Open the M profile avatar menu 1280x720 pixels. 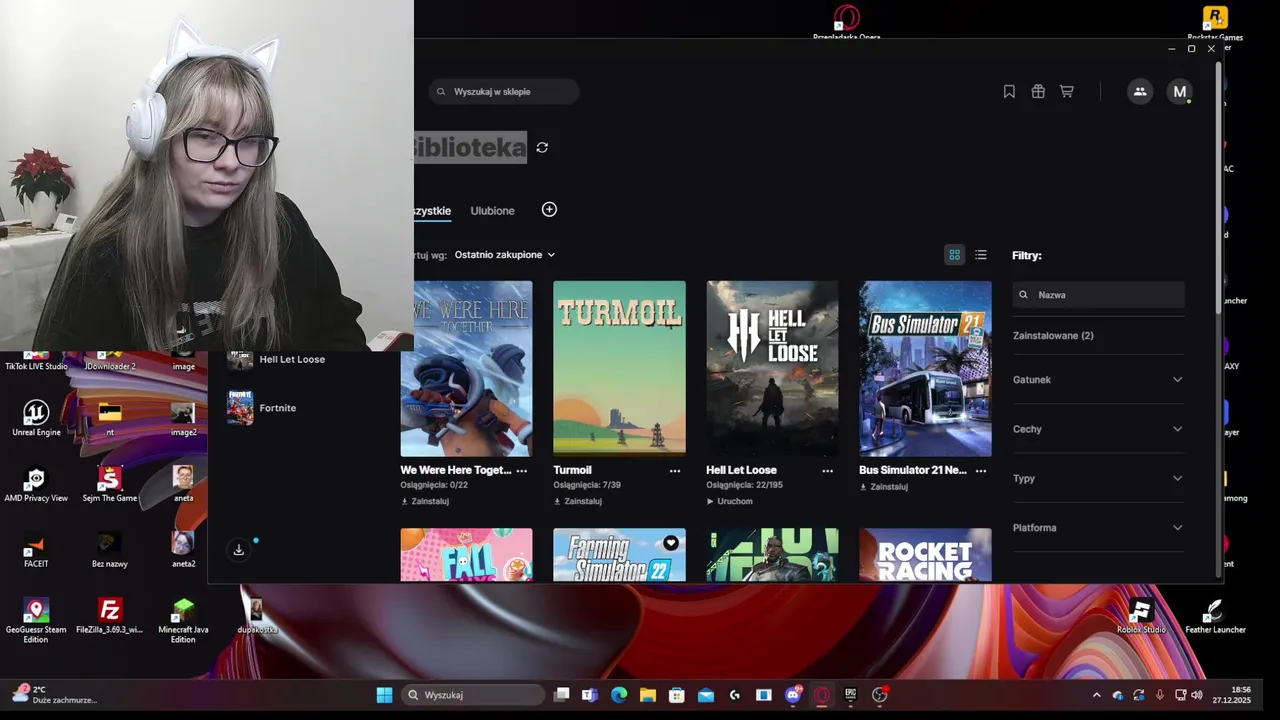click(x=1180, y=92)
